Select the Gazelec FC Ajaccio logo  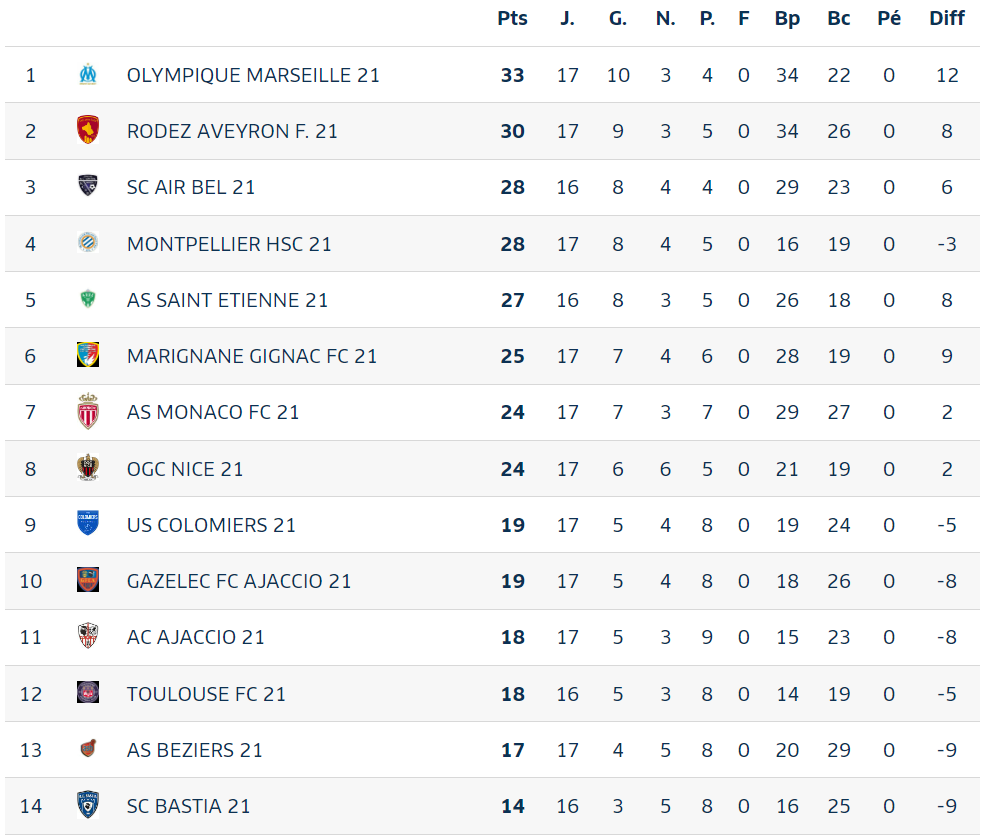point(88,580)
